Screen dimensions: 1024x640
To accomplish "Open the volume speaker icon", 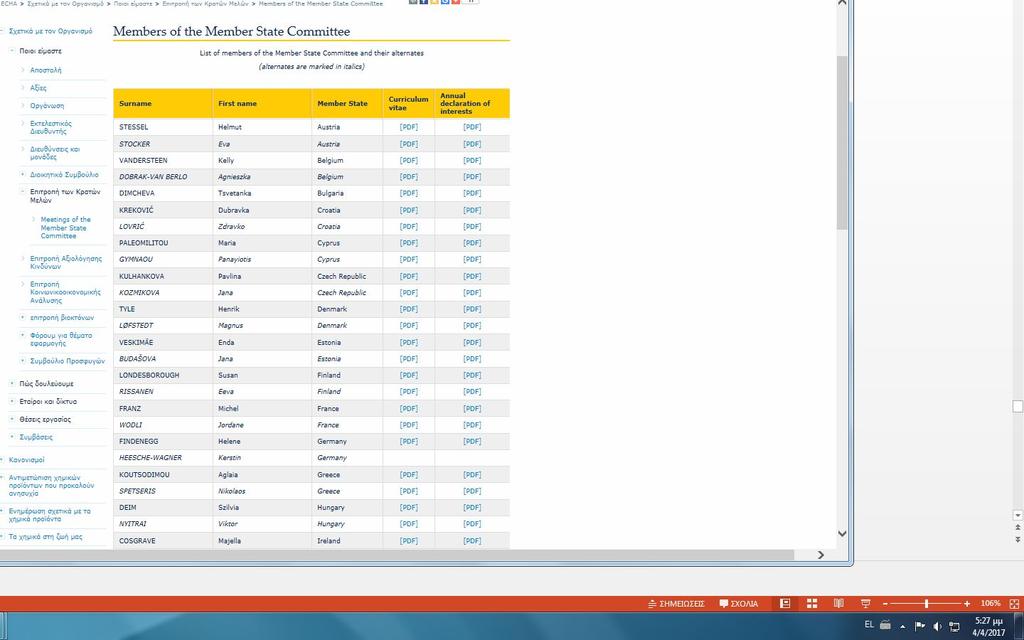I will (937, 626).
